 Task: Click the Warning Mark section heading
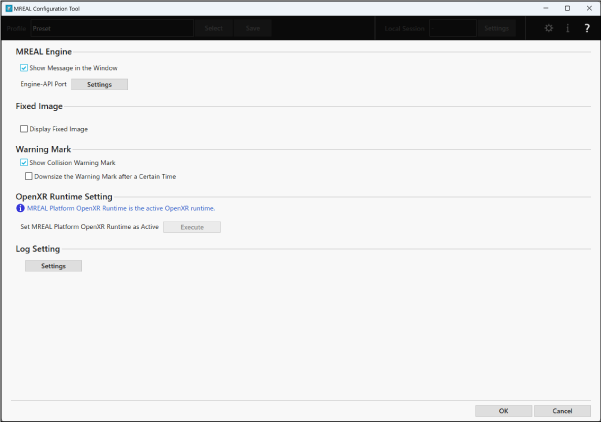(43, 149)
